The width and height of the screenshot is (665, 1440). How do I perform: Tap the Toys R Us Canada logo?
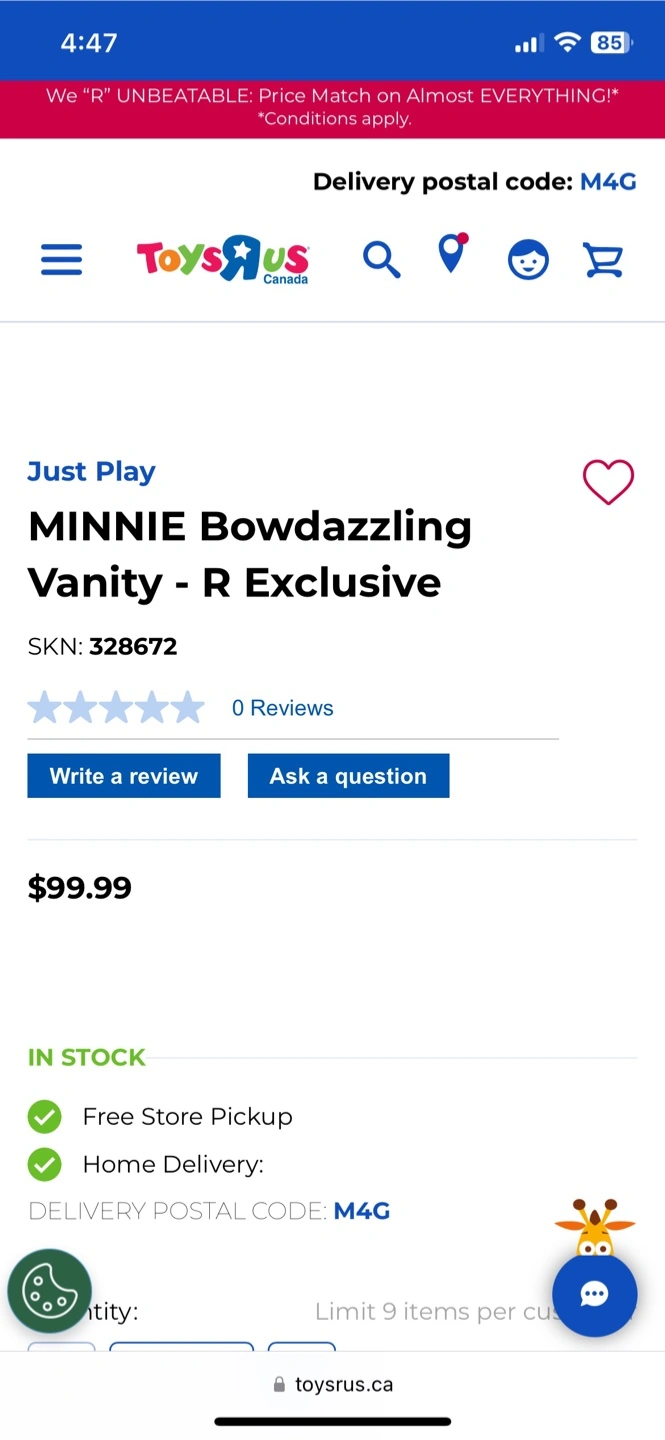[x=223, y=260]
